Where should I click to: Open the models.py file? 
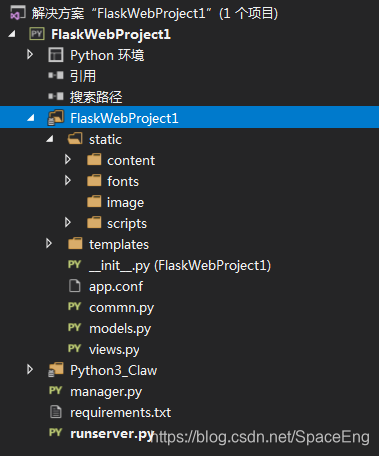[x=120, y=329]
